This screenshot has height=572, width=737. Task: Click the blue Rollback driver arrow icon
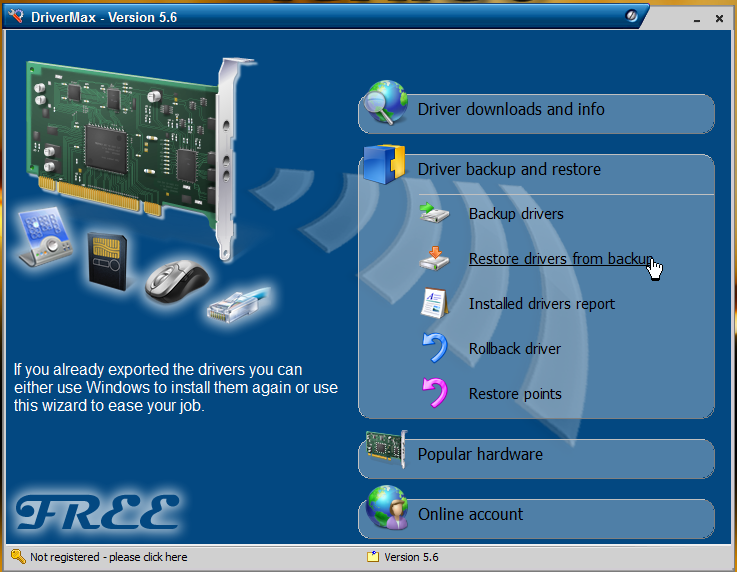click(434, 349)
